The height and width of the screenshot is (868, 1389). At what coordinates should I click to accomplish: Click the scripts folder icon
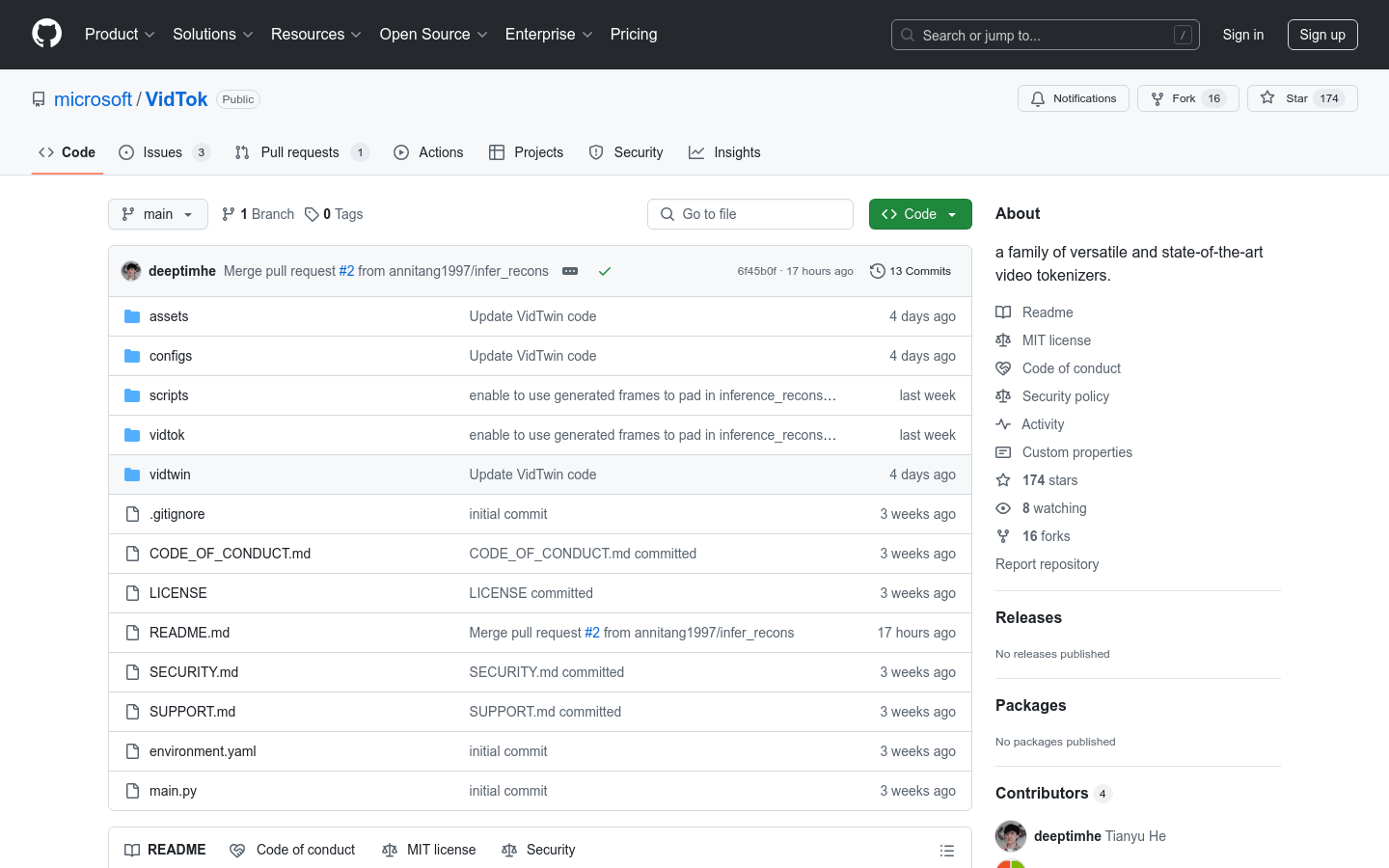point(132,395)
